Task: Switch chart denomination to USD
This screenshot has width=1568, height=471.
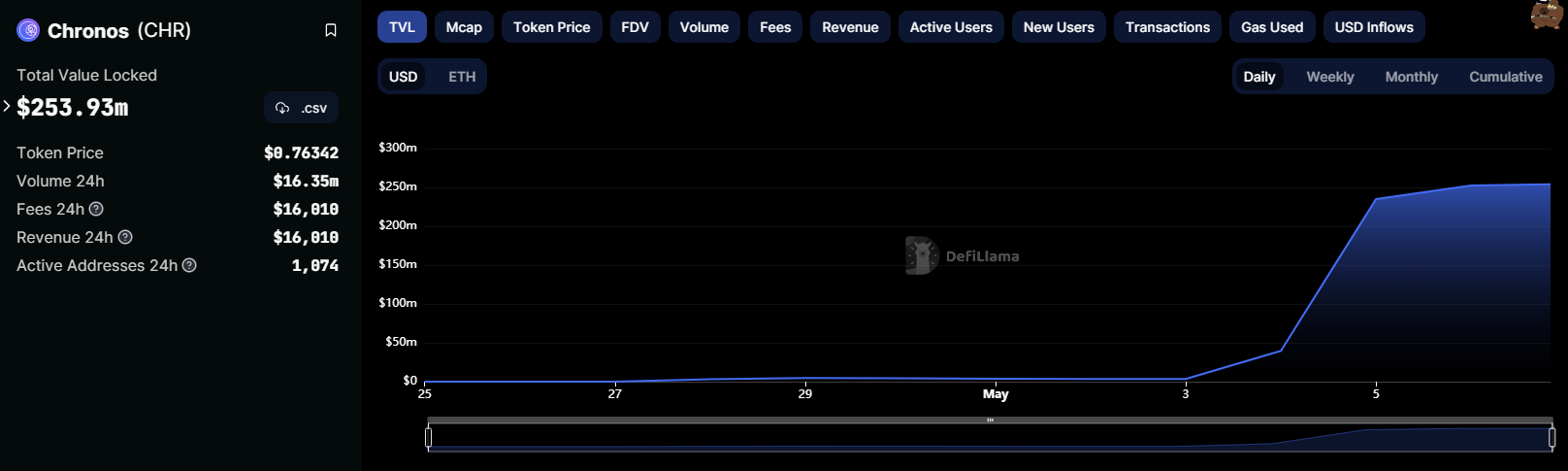Action: tap(404, 77)
